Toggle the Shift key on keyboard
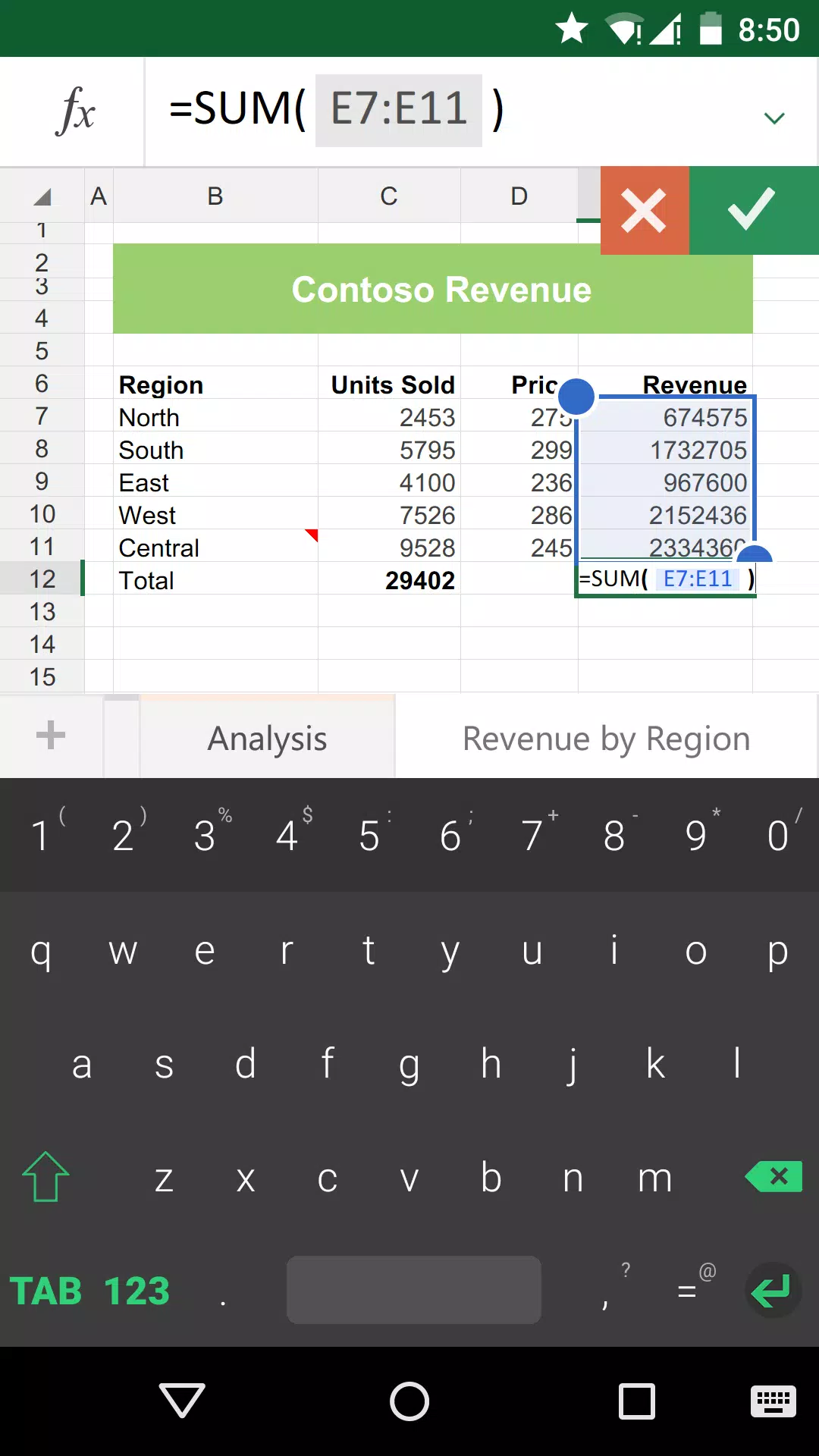This screenshot has width=819, height=1456. pyautogui.click(x=45, y=1177)
